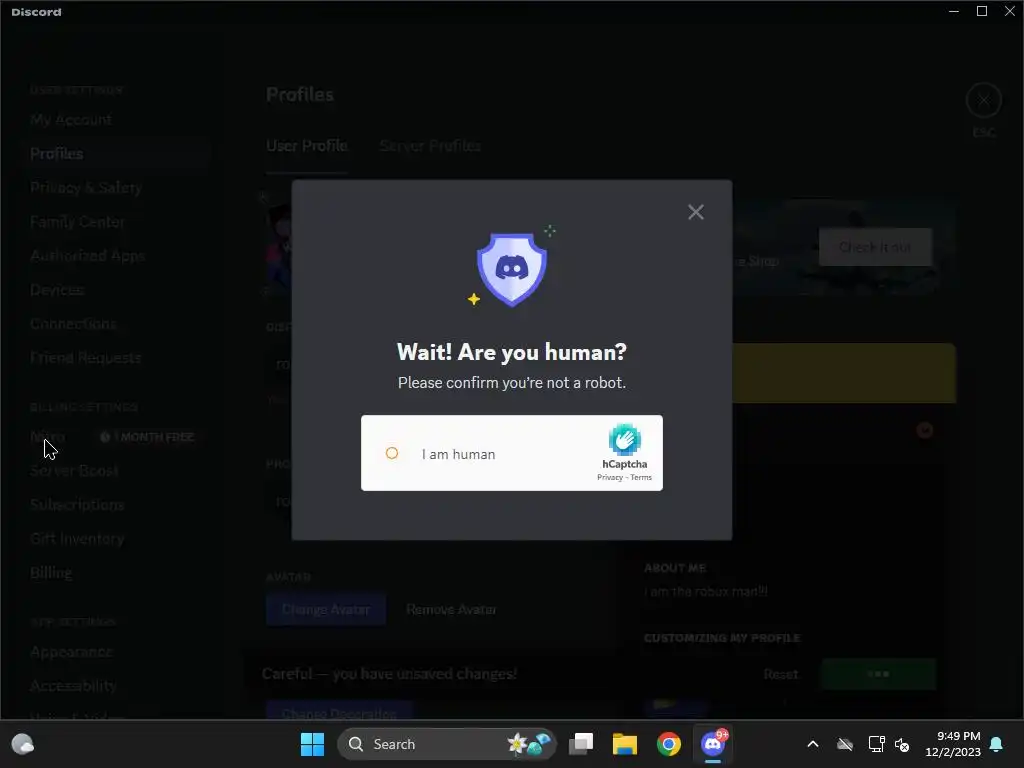Open Devices settings

[57, 289]
